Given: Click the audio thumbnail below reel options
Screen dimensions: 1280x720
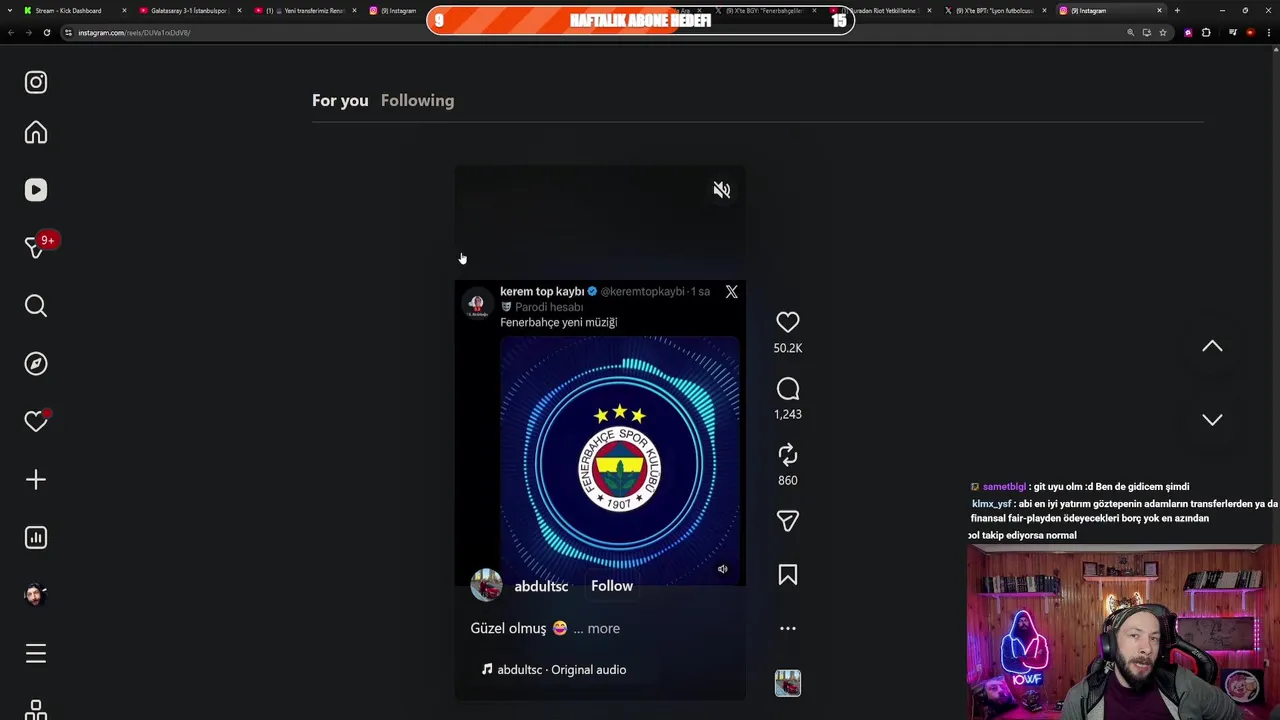Looking at the screenshot, I should (788, 683).
